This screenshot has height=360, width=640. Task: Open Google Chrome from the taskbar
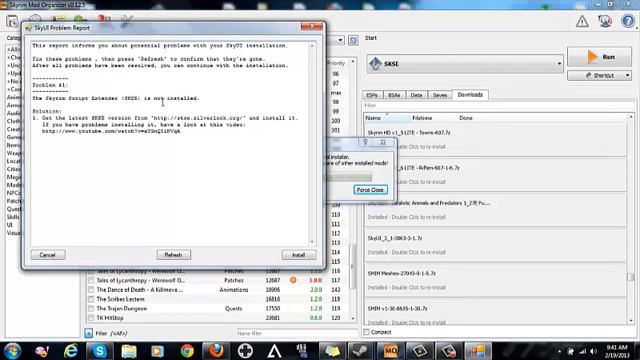pos(187,351)
